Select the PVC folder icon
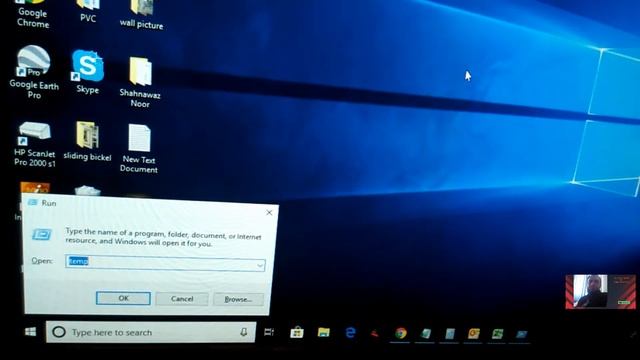 coord(88,11)
